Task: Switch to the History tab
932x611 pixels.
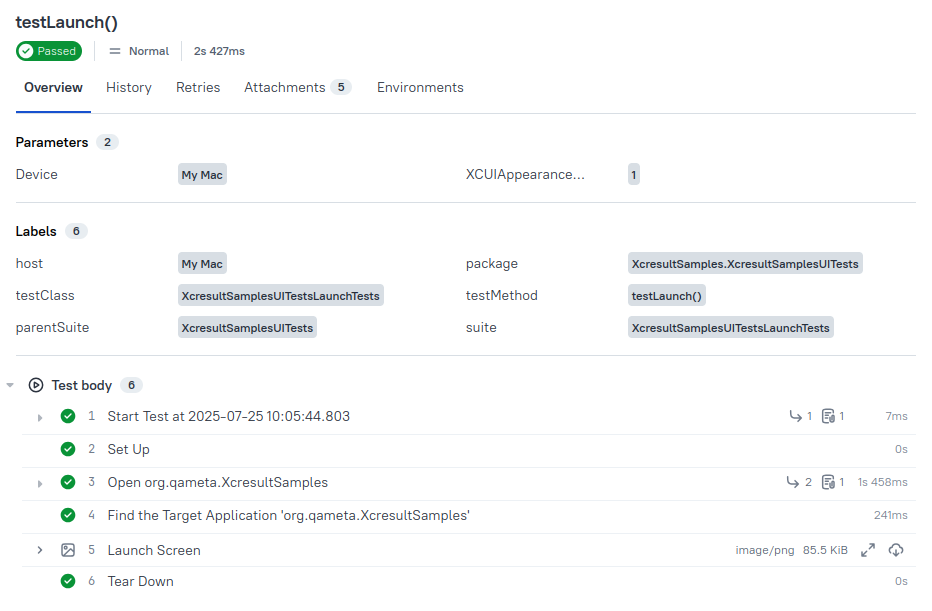Action: (129, 87)
